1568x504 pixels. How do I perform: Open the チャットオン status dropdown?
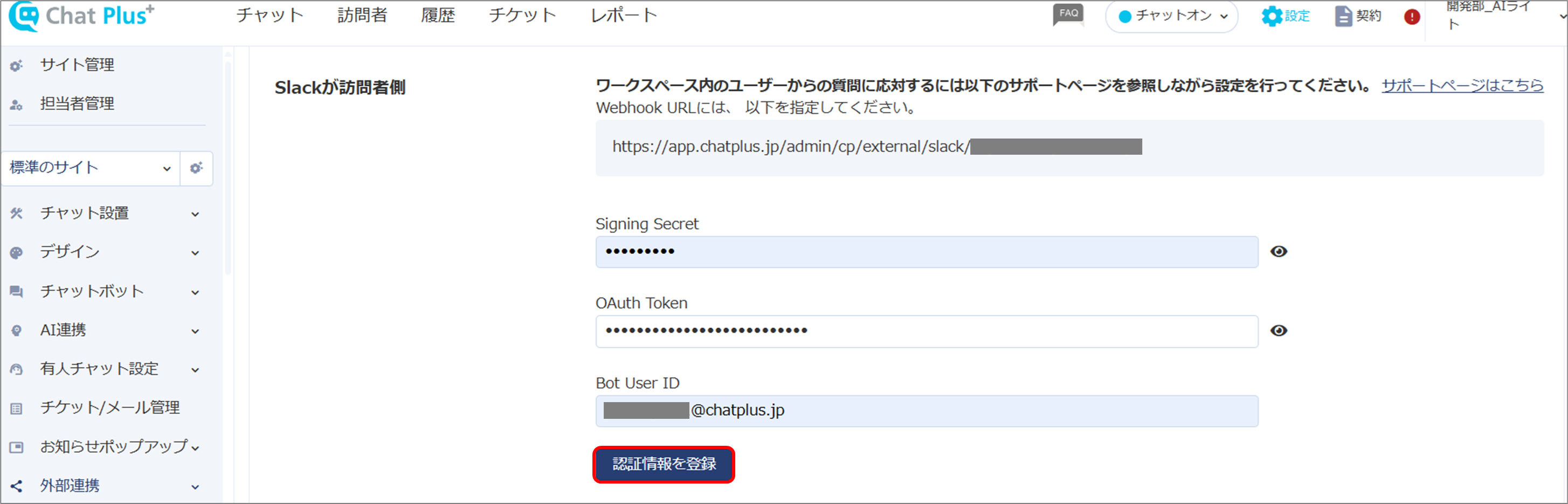[x=1171, y=16]
